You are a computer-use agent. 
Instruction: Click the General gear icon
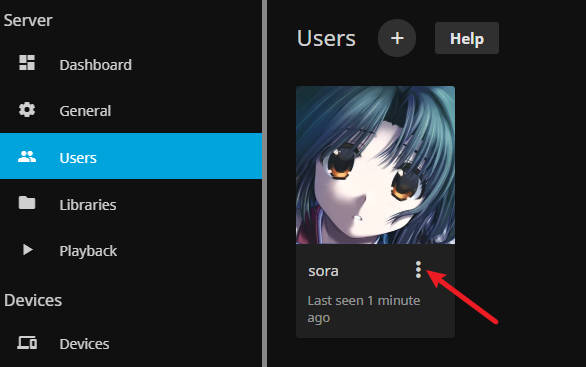[x=27, y=110]
